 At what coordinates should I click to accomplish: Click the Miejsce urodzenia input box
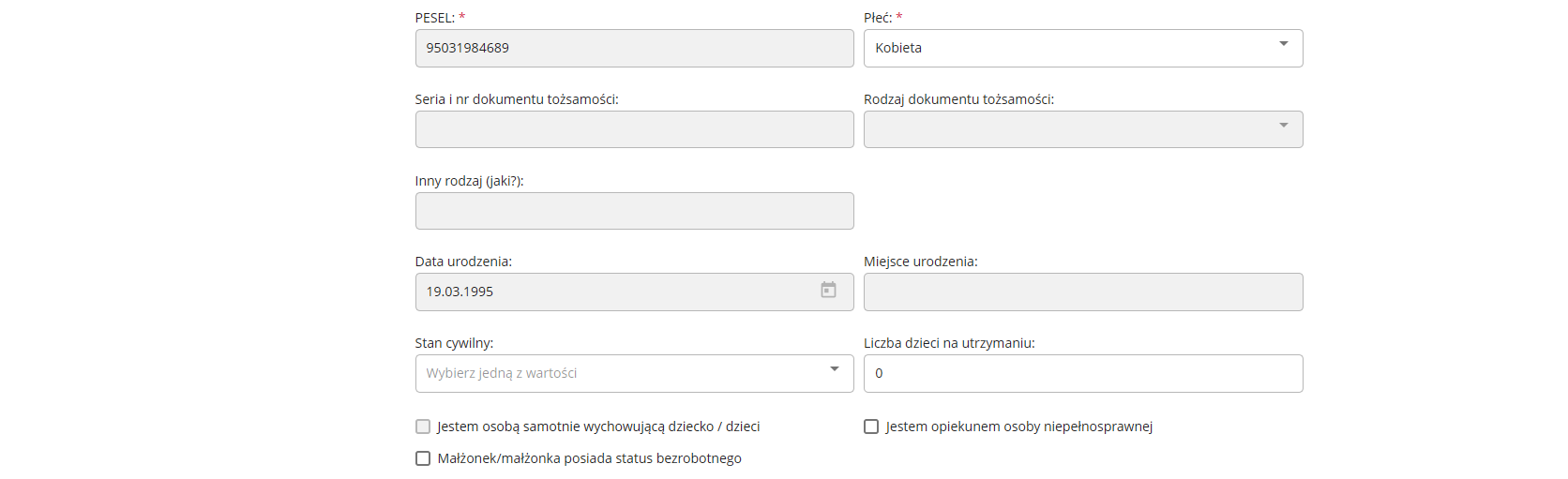point(1083,292)
